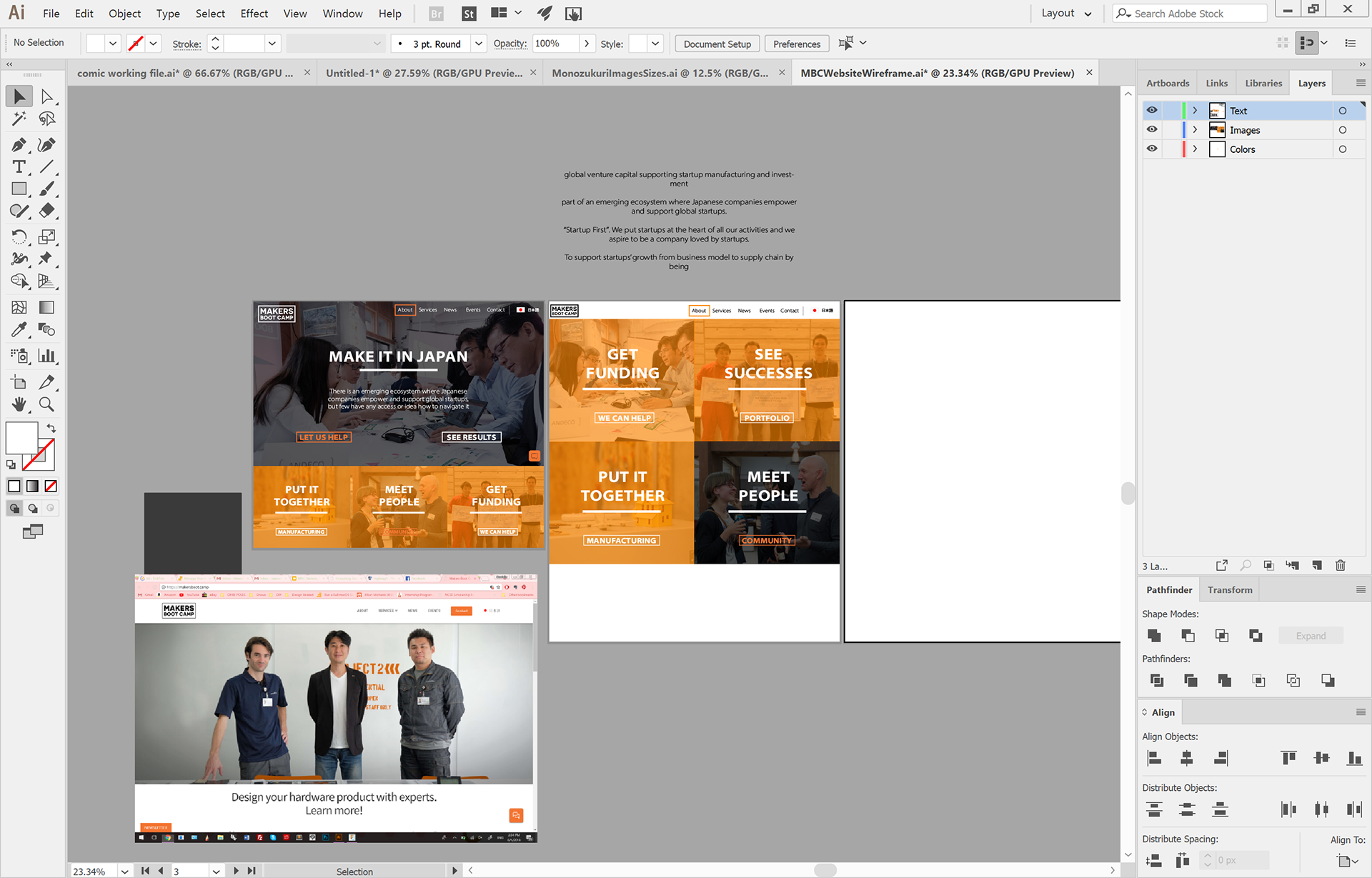Viewport: 1372px width, 878px height.
Task: Select the Gradient tool
Action: pos(46,307)
